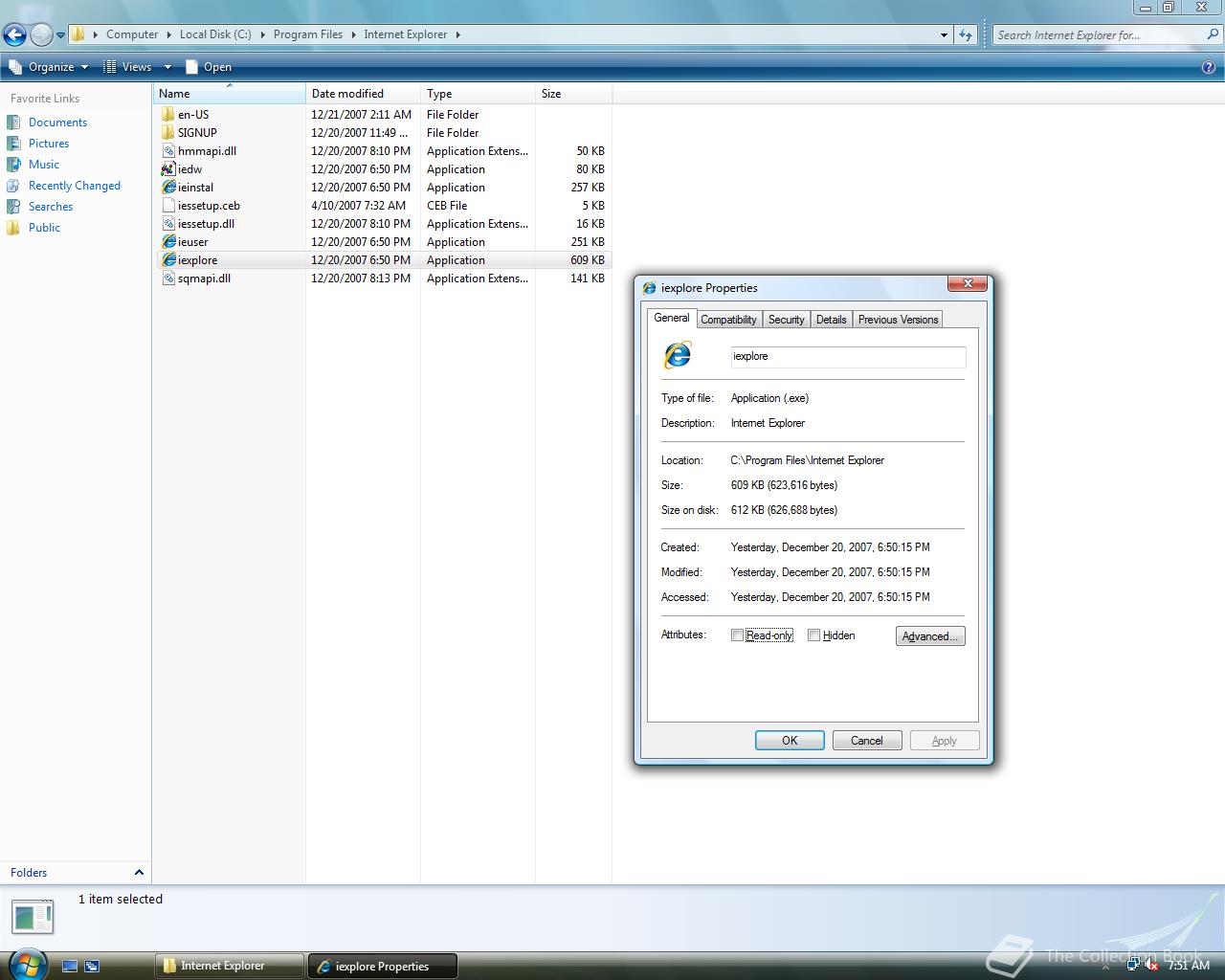Click CEB File type cell
Viewport: 1225px width, 980px height.
pos(447,206)
